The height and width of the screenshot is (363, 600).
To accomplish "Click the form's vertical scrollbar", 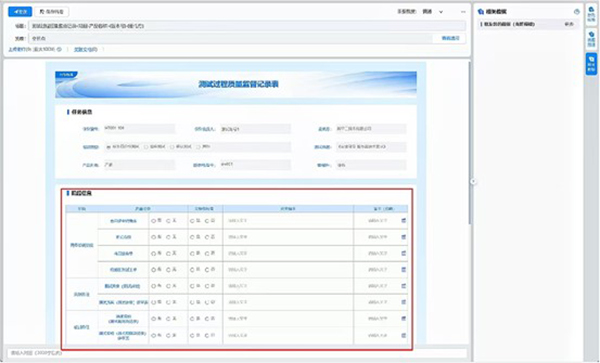I will tap(469, 143).
